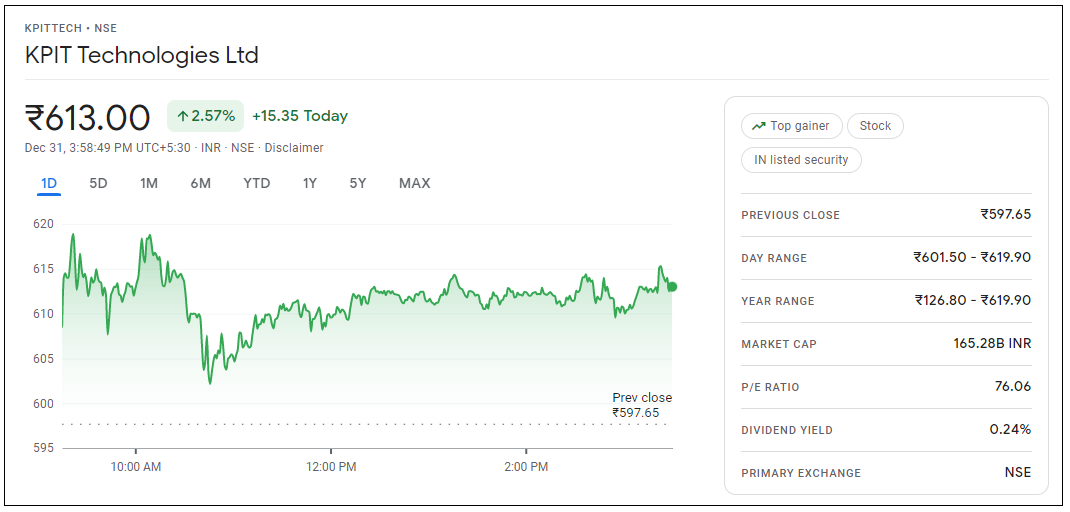Screen dimensions: 1070x512
Task: Click the P/E RATIO label
Action: 770,387
